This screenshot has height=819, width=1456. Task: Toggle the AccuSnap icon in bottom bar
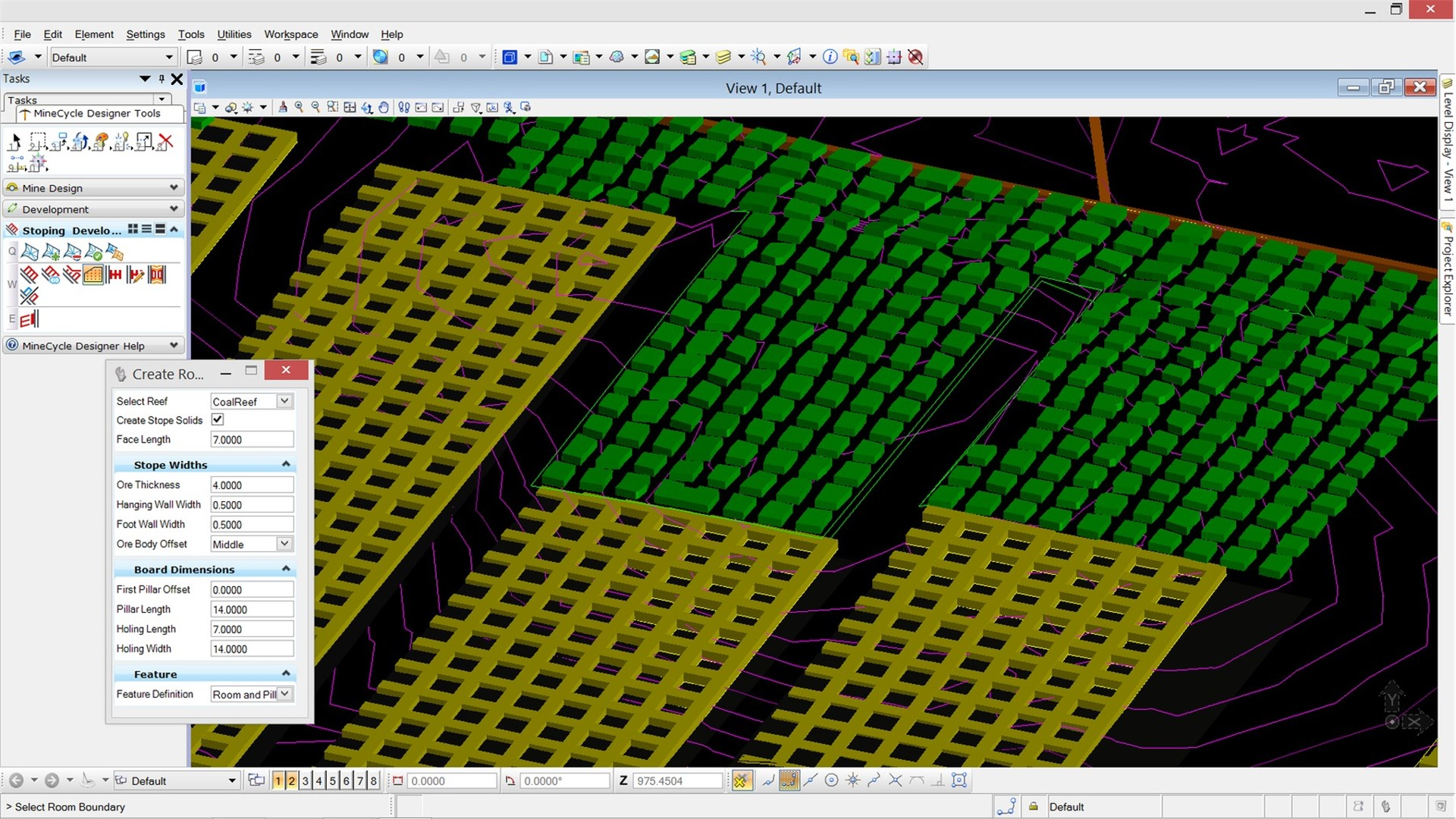(x=742, y=780)
